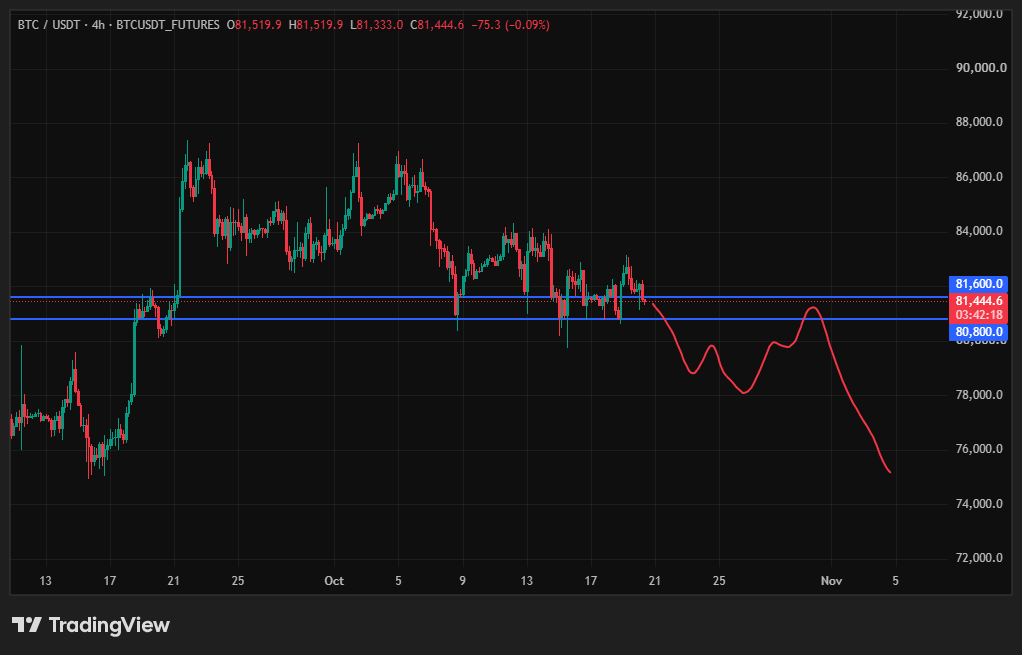Select the high value H81,519.9
The width and height of the screenshot is (1022, 655).
[315, 25]
